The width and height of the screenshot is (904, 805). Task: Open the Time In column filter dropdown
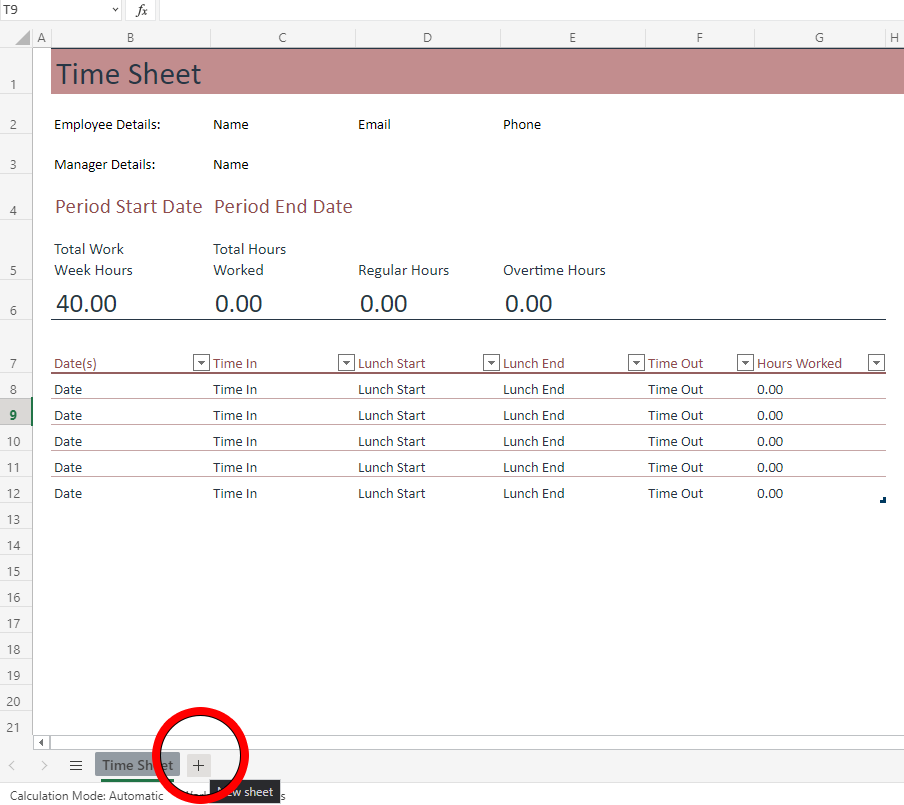point(346,363)
